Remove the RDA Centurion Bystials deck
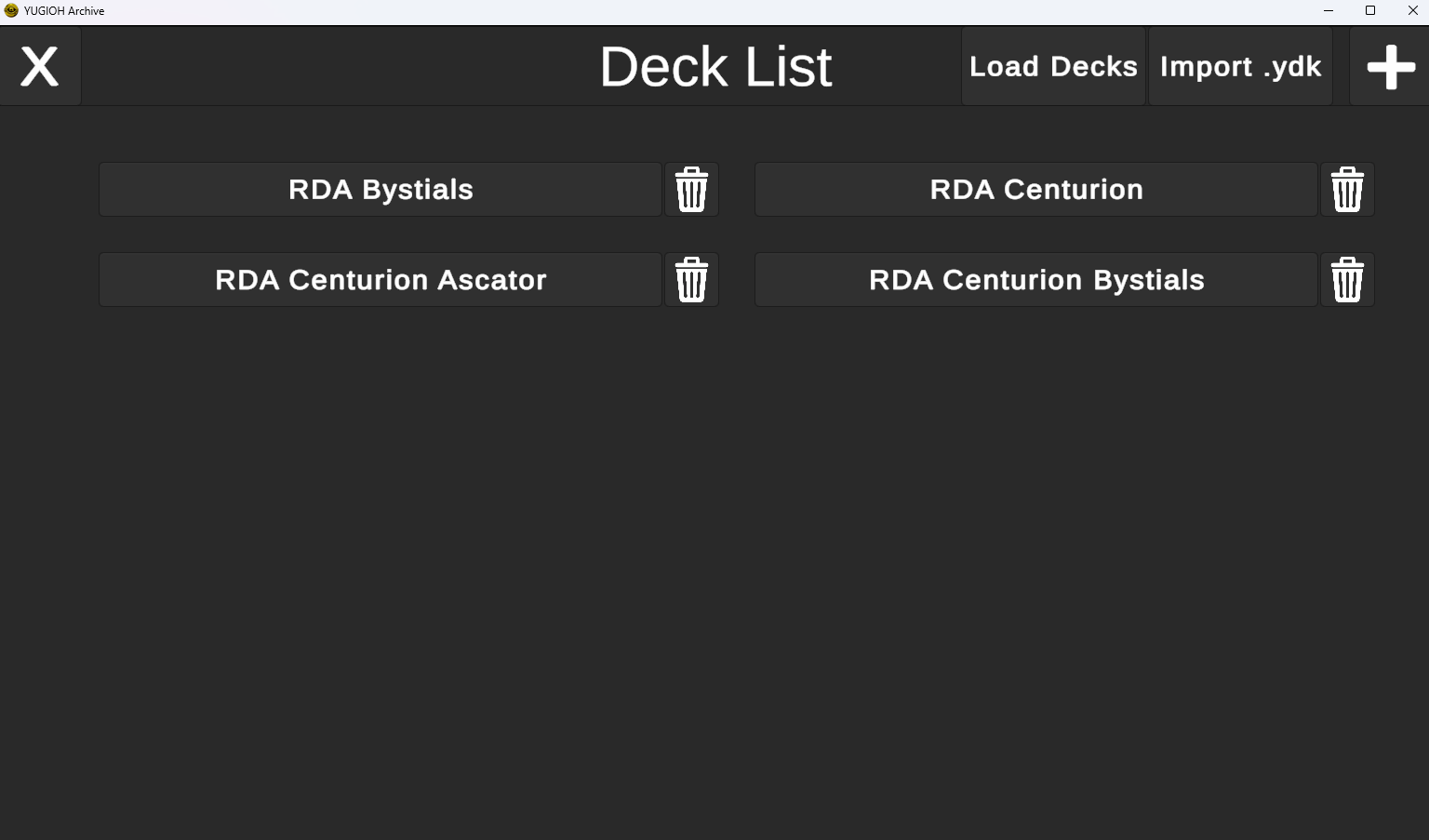The width and height of the screenshot is (1429, 840). 1347,280
